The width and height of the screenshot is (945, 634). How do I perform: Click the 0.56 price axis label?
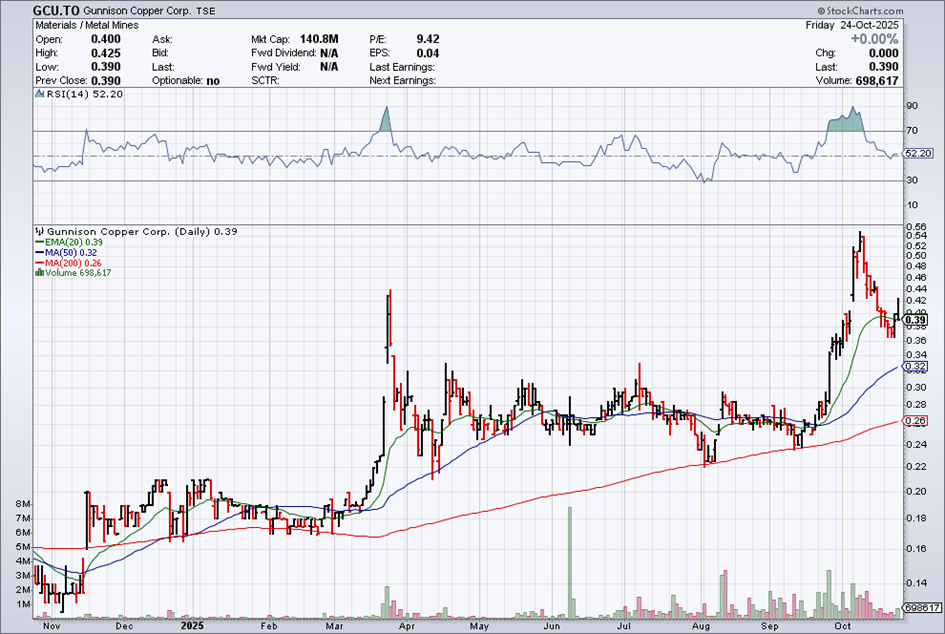pos(916,227)
